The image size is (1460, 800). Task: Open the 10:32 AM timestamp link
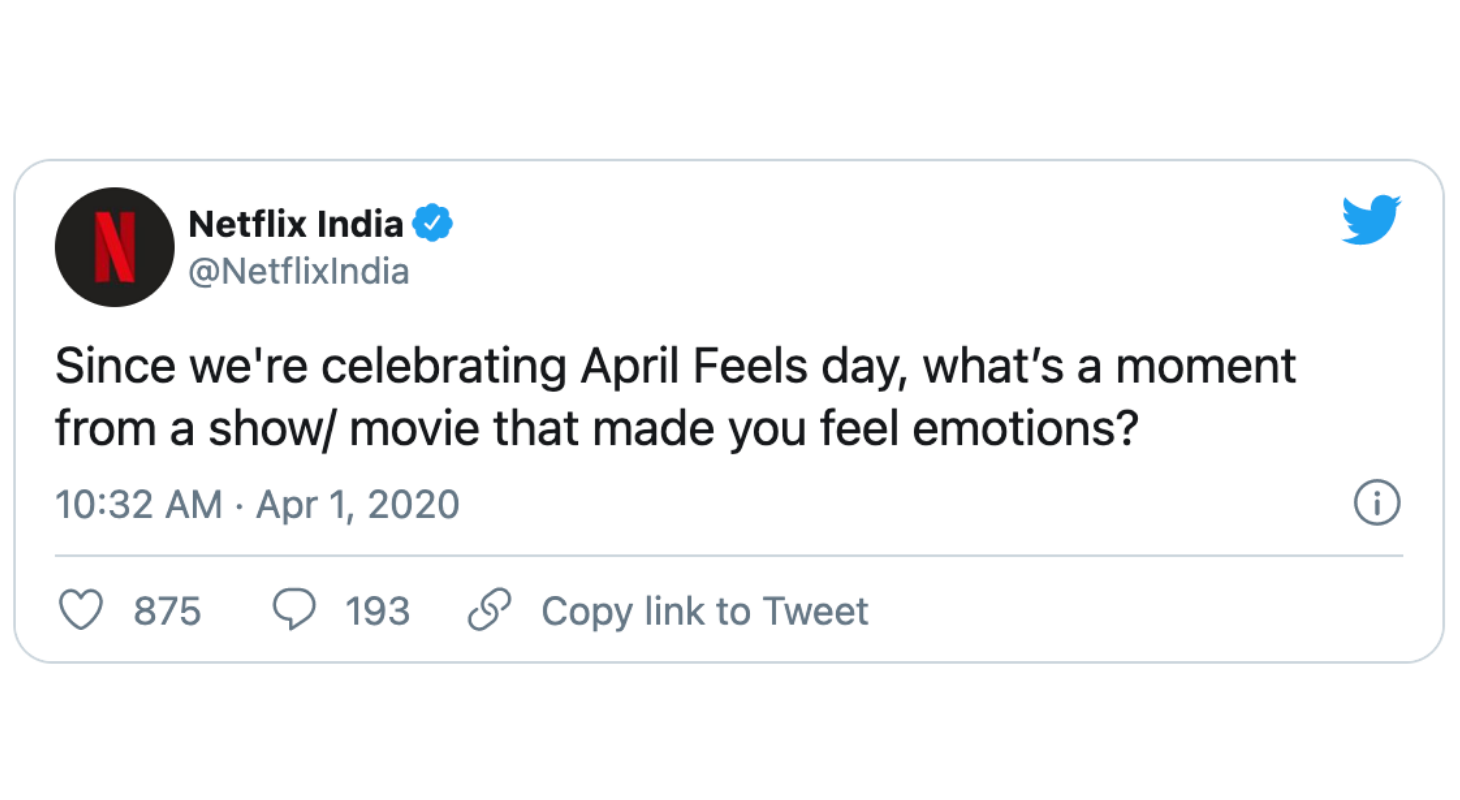(x=139, y=505)
